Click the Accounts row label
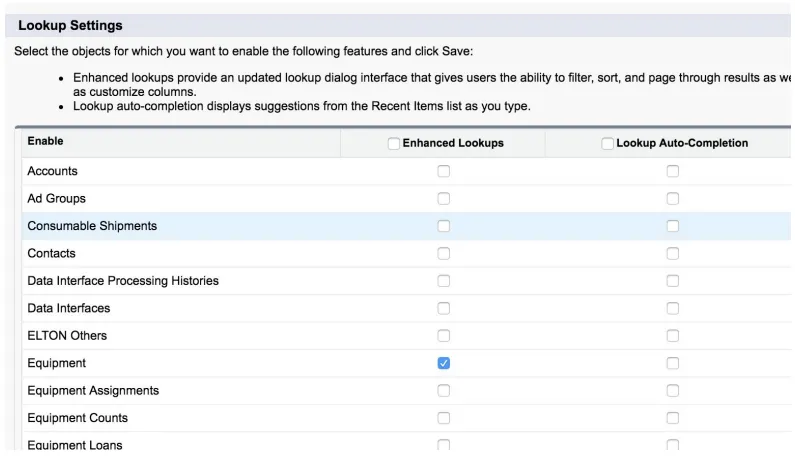 point(52,171)
